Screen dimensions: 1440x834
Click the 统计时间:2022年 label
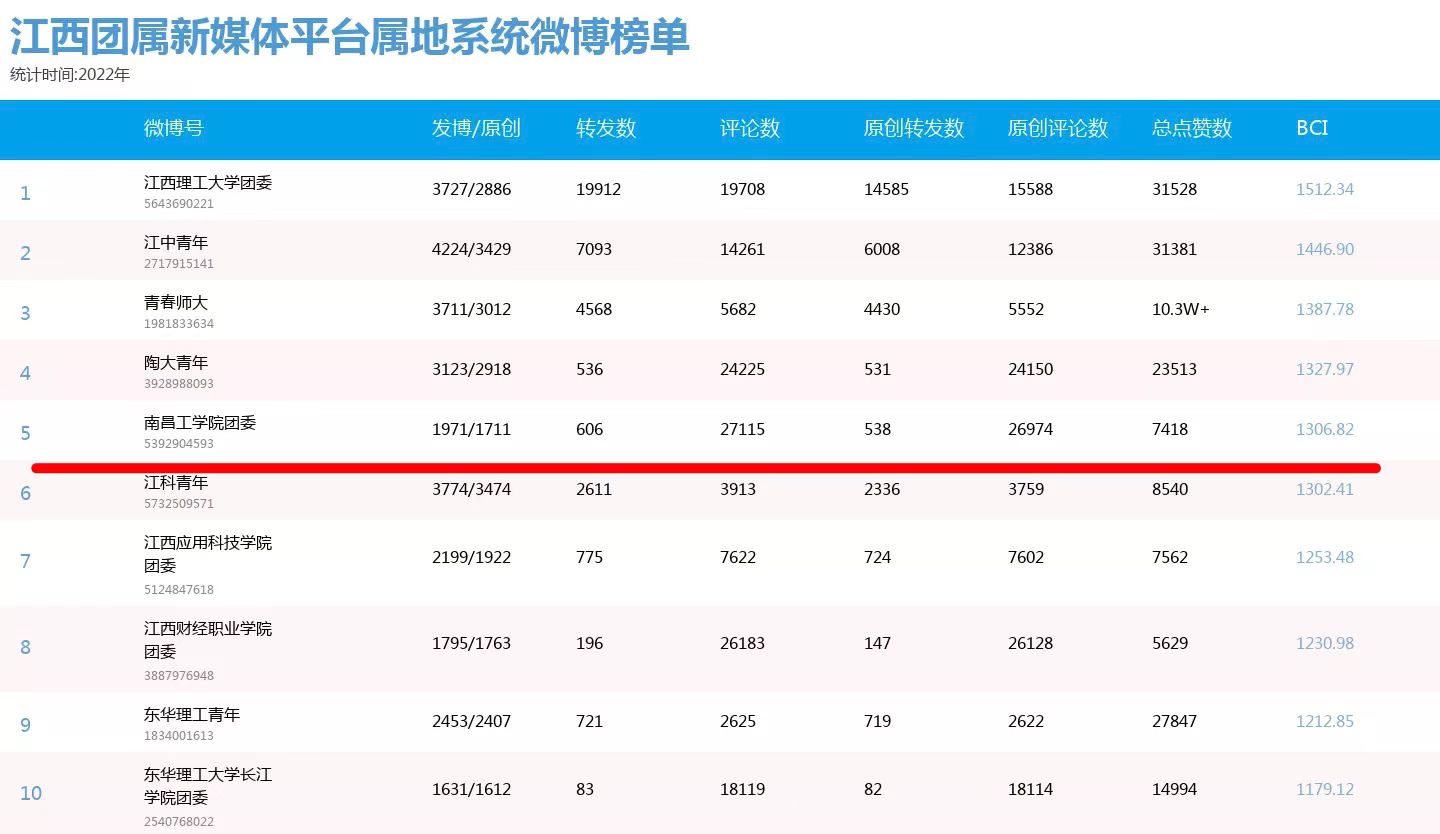coord(70,74)
